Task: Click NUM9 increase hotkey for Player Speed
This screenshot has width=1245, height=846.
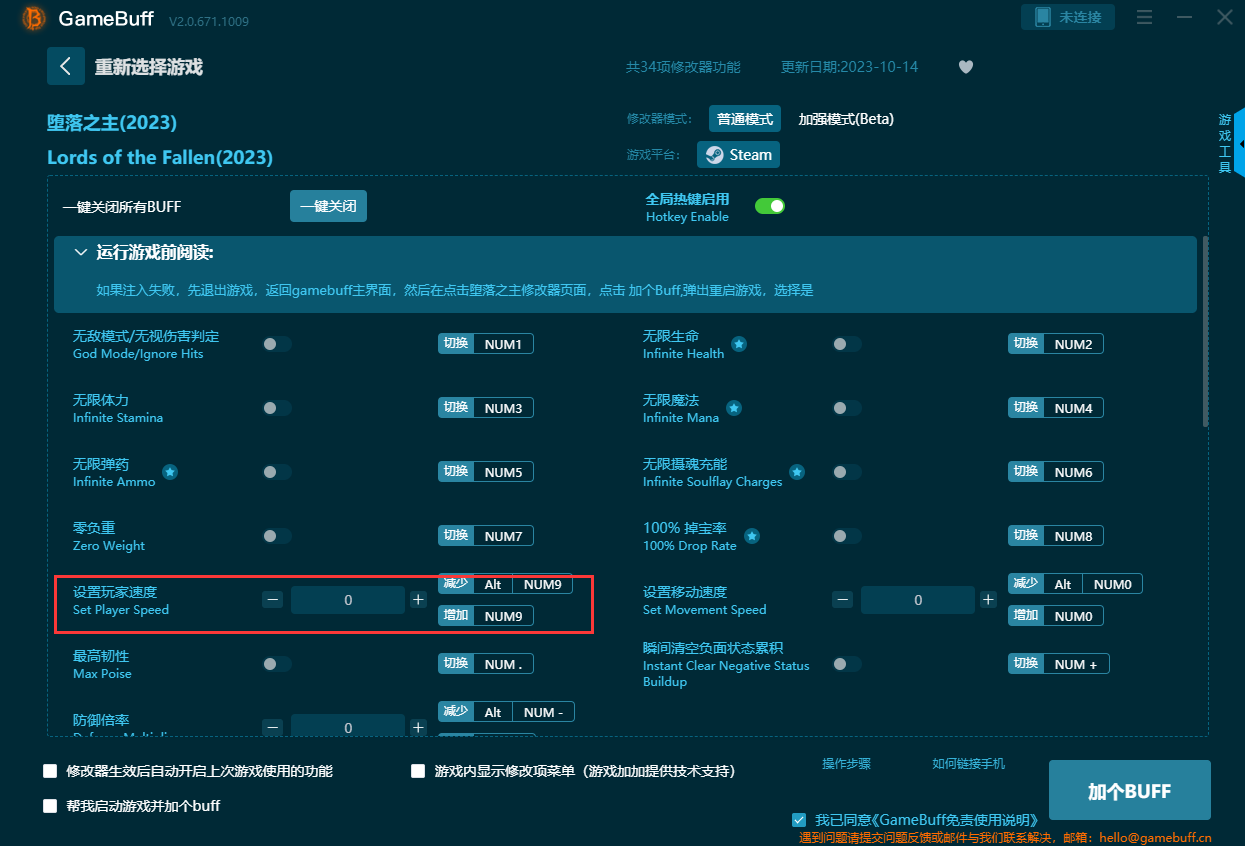Action: coord(504,616)
